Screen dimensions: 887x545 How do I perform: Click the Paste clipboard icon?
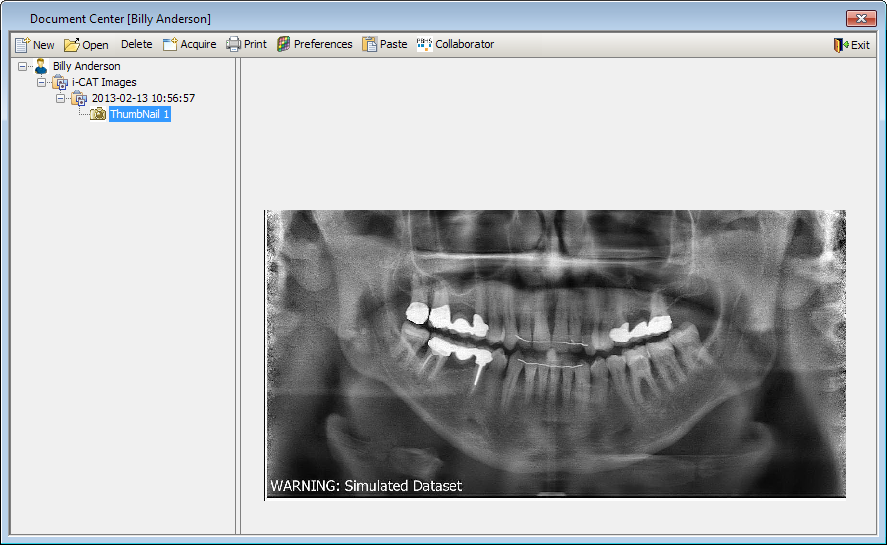pyautogui.click(x=370, y=44)
